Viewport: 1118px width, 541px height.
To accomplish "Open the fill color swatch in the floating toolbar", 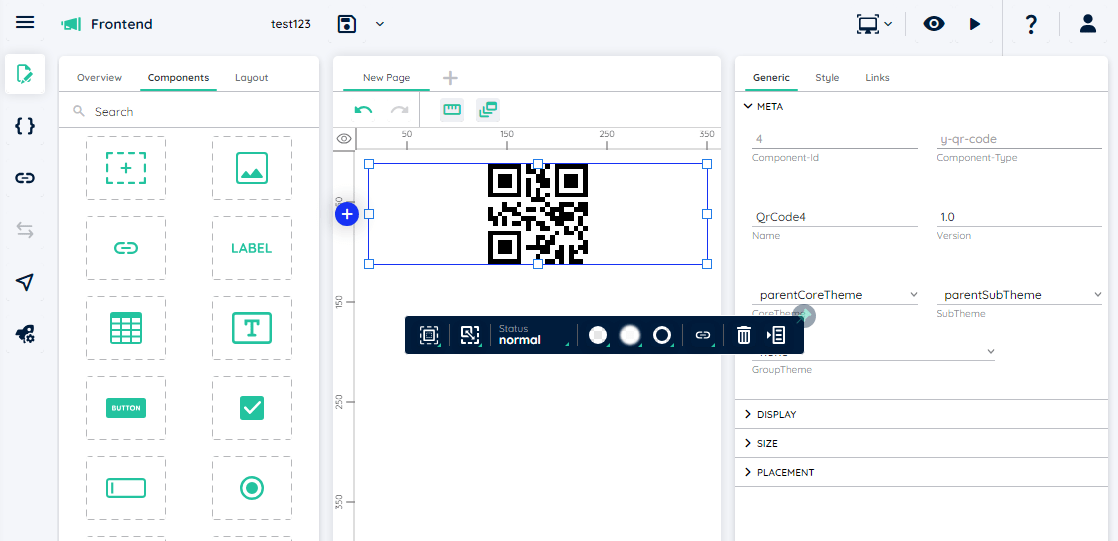I will pyautogui.click(x=598, y=335).
